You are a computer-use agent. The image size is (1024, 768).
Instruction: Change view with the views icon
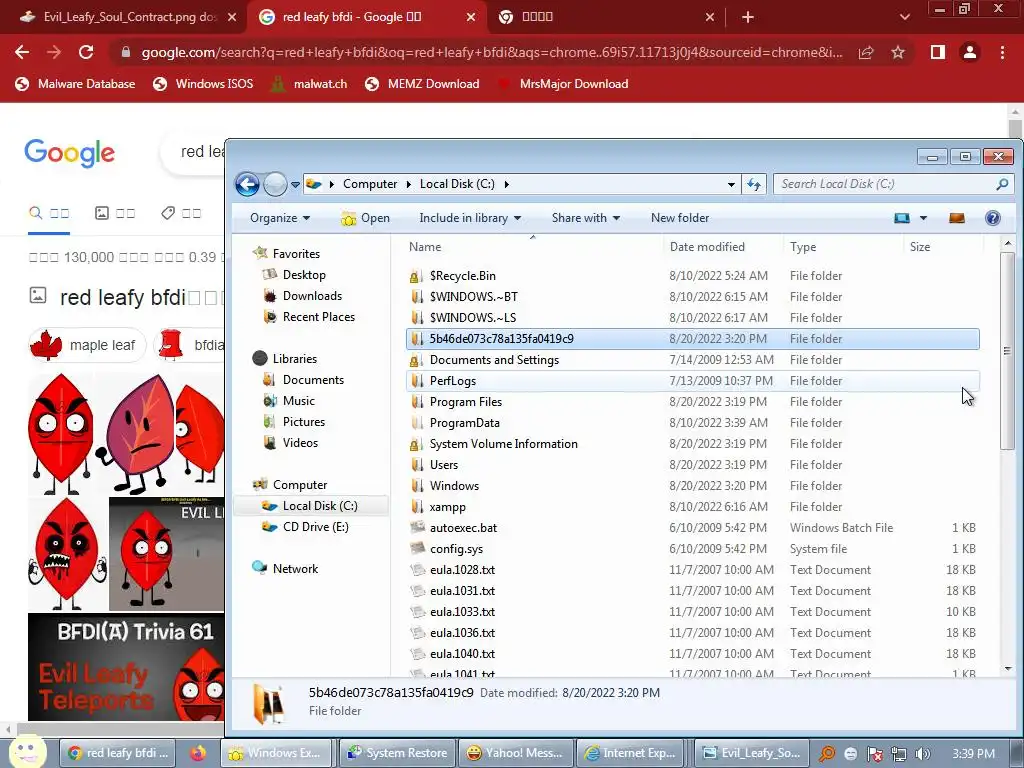point(902,218)
